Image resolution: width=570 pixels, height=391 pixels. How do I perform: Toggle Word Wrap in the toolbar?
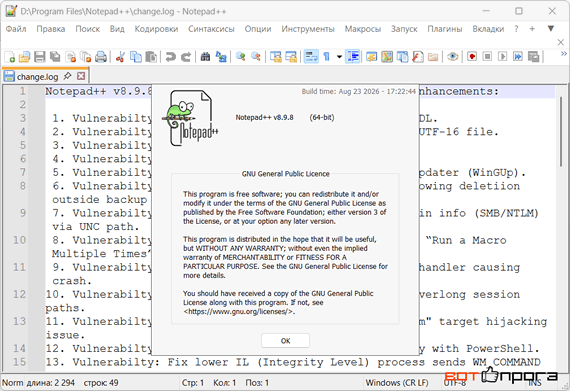point(311,57)
